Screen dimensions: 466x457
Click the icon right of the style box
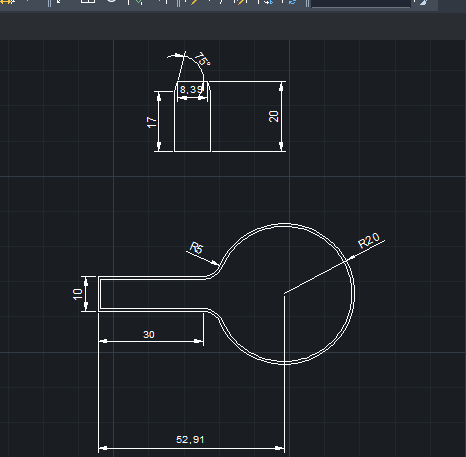click(x=423, y=2)
